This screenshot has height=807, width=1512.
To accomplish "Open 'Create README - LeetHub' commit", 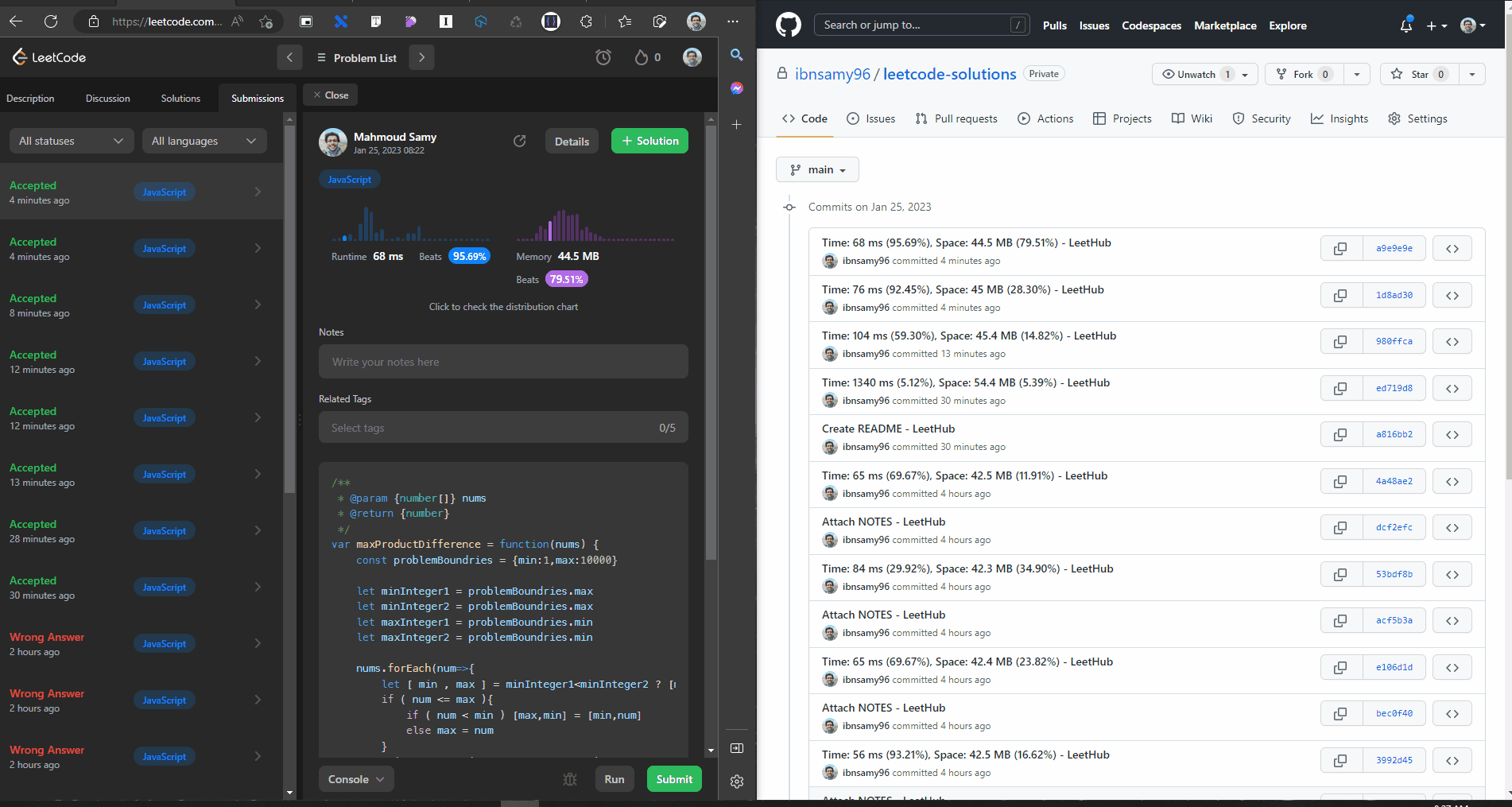I will pos(889,429).
